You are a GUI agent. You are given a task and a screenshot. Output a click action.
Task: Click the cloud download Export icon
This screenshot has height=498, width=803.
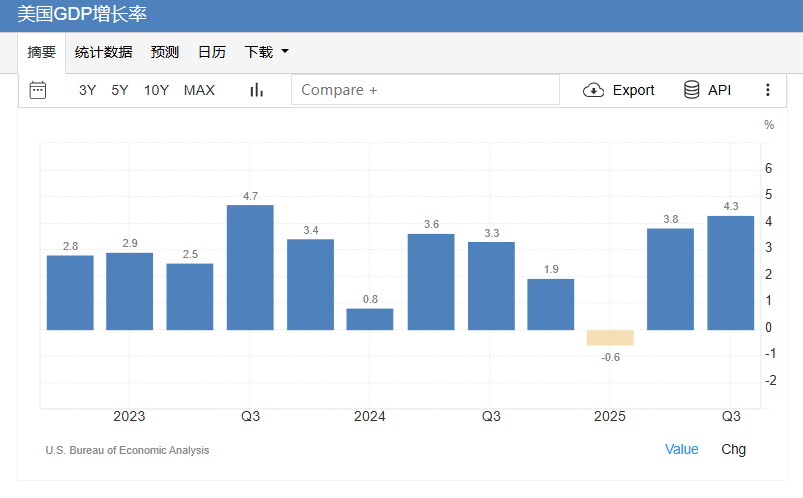pyautogui.click(x=593, y=90)
